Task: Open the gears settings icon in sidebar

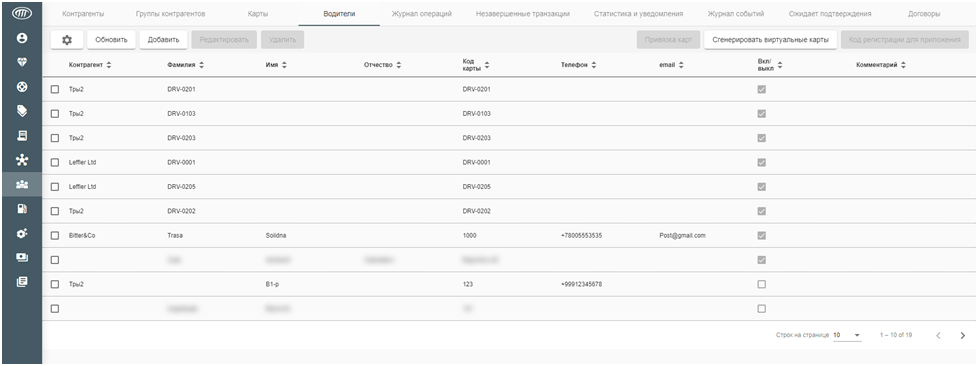Action: [x=22, y=233]
